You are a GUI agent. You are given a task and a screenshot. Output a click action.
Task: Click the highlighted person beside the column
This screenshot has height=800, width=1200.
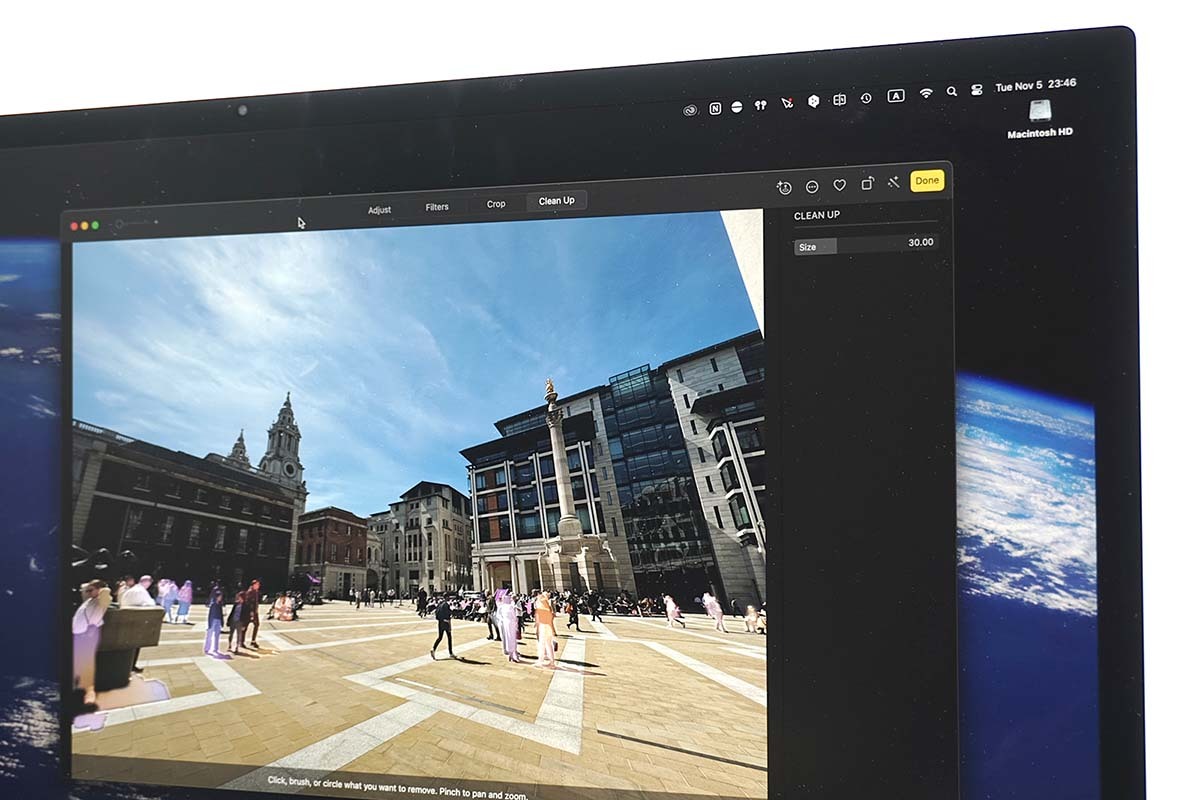[544, 630]
